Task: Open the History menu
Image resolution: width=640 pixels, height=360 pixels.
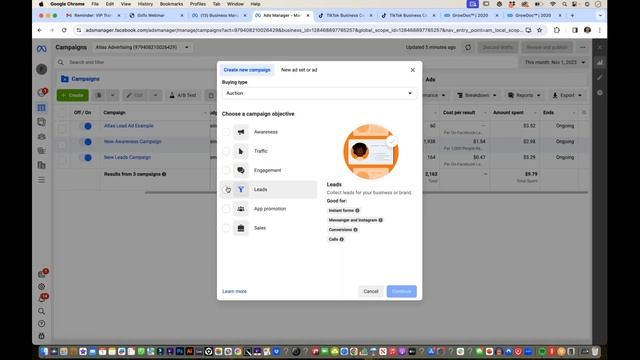Action: (145, 4)
